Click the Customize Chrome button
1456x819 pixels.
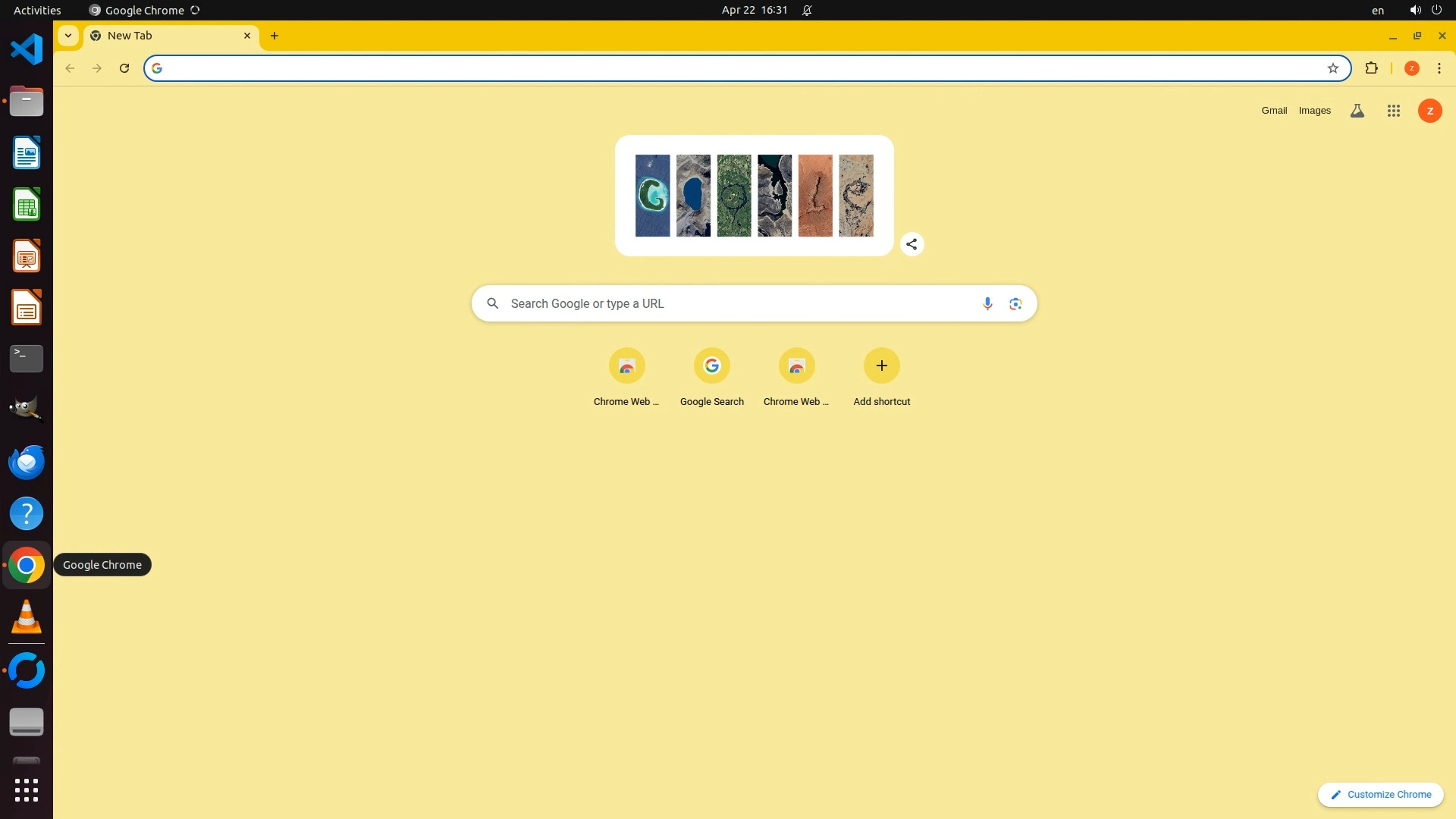tap(1380, 794)
